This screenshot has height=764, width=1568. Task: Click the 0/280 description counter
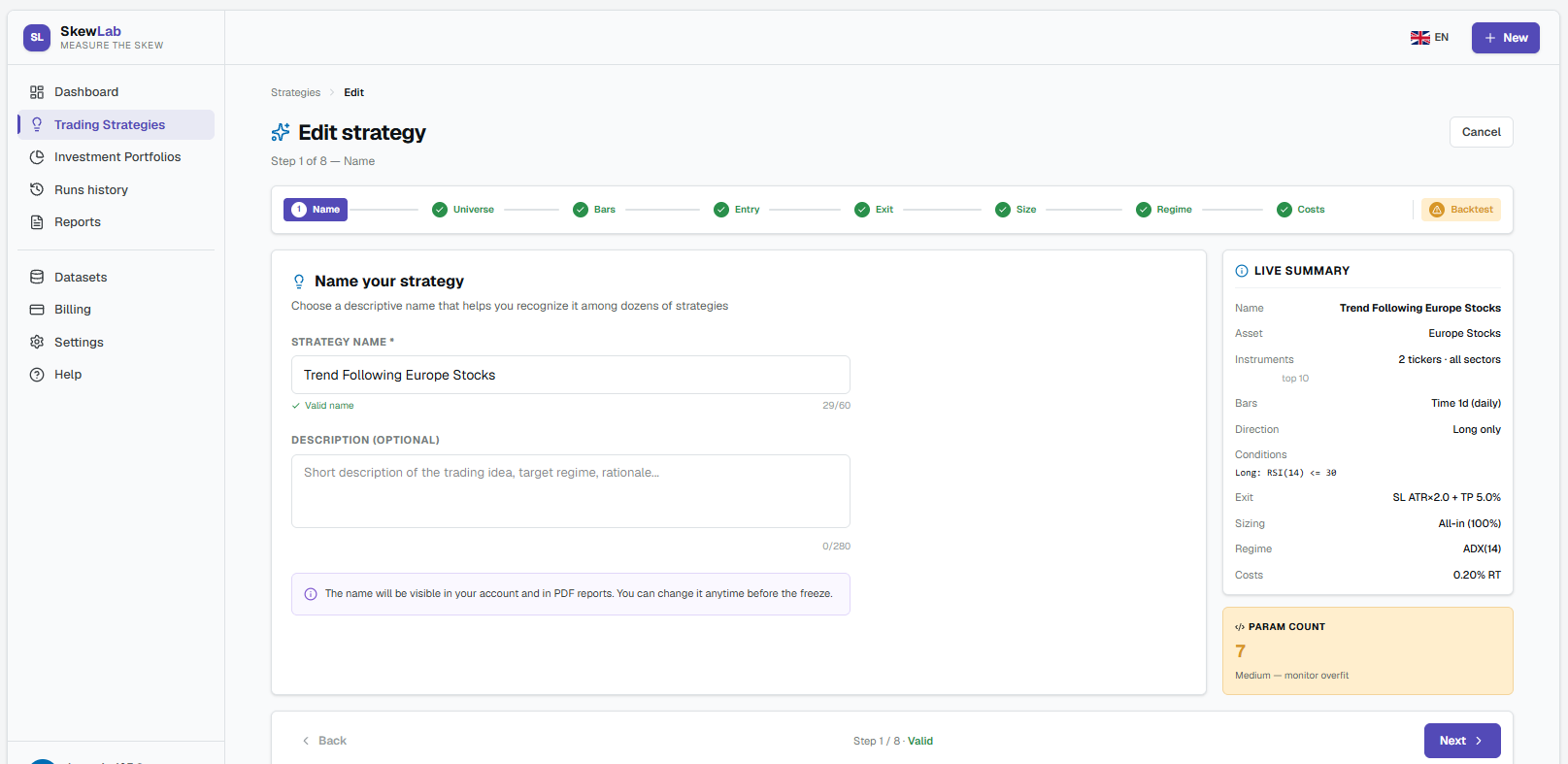pyautogui.click(x=836, y=547)
